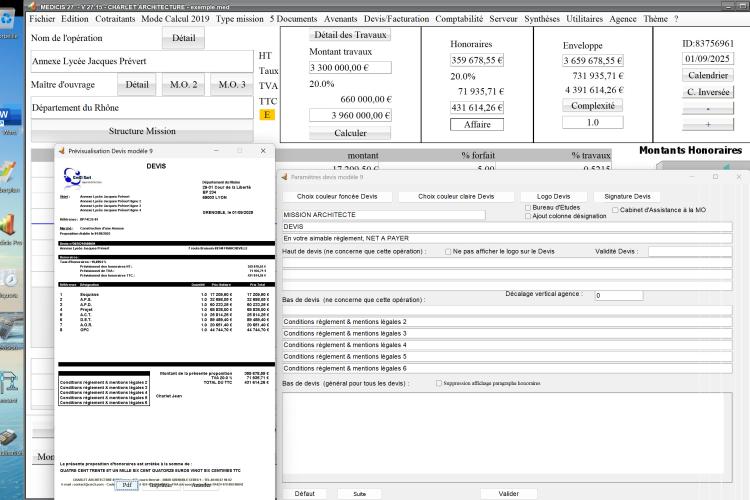Open the Synthèses menu
Image resolution: width=750 pixels, height=500 pixels.
click(542, 19)
